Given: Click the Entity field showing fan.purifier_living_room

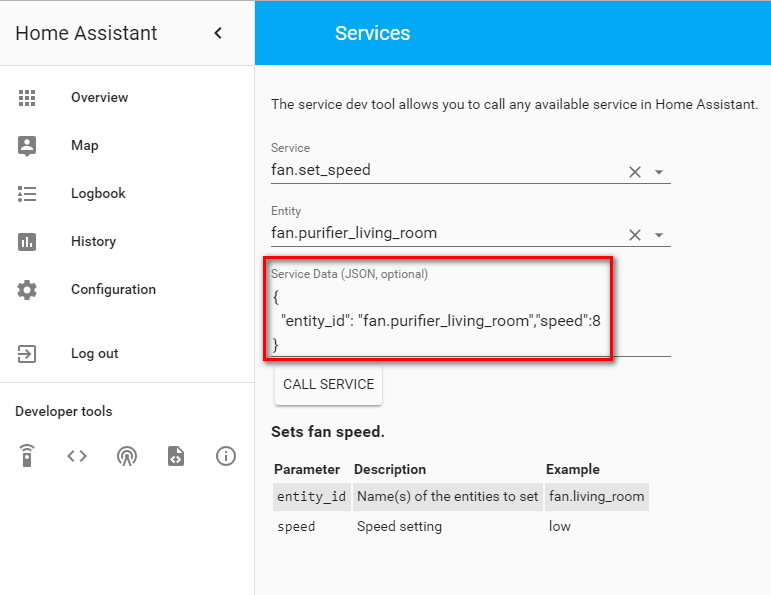Looking at the screenshot, I should click(440, 234).
